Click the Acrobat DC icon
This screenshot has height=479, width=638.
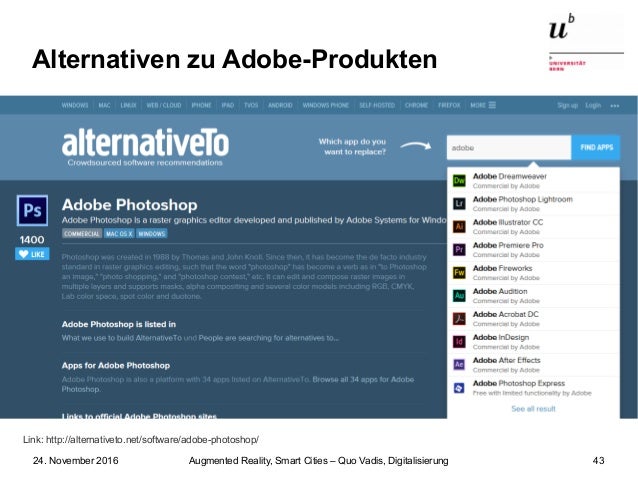(459, 318)
